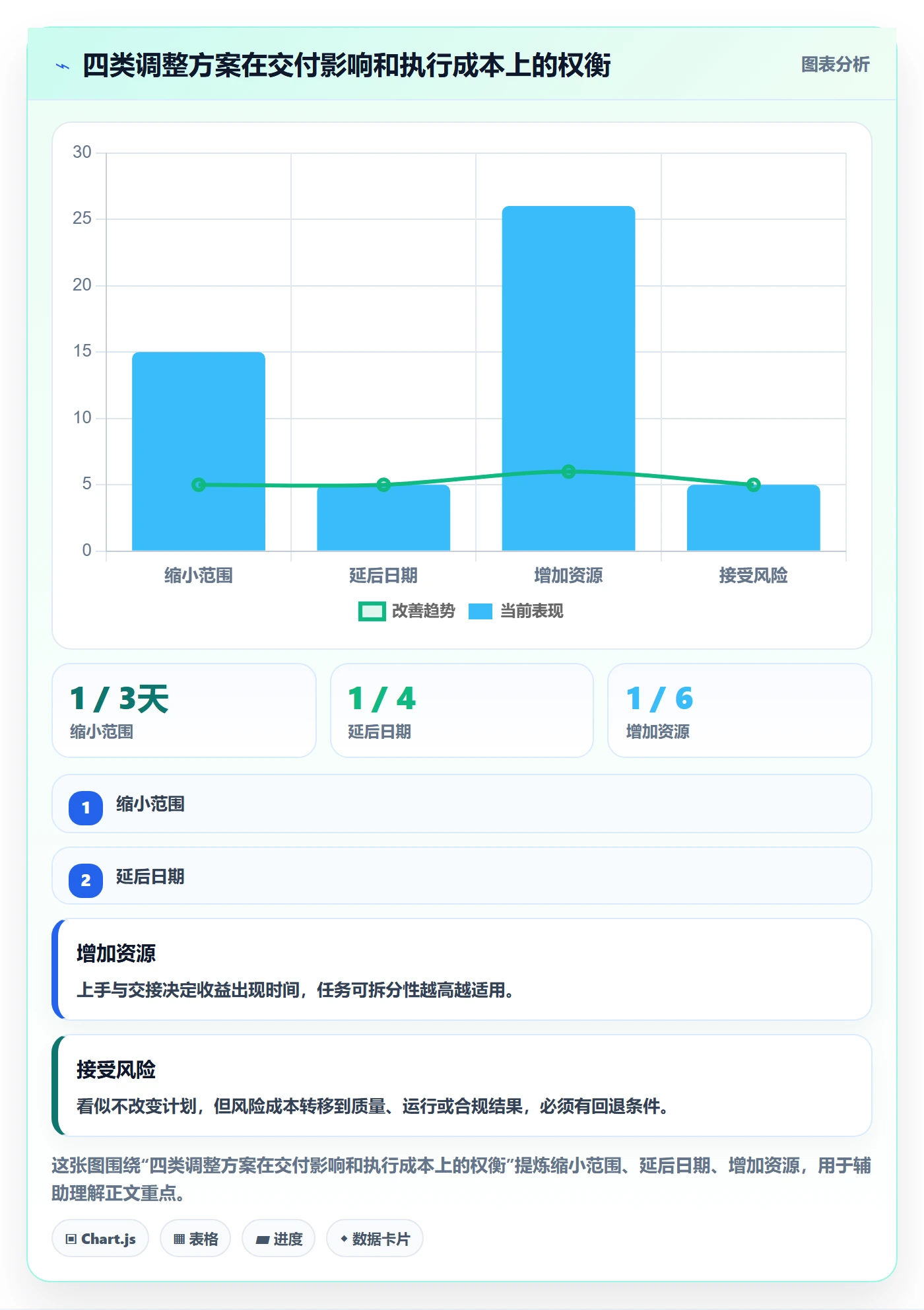Click the number 2 badge icon
Screen dimensions: 924x1310
click(x=86, y=880)
